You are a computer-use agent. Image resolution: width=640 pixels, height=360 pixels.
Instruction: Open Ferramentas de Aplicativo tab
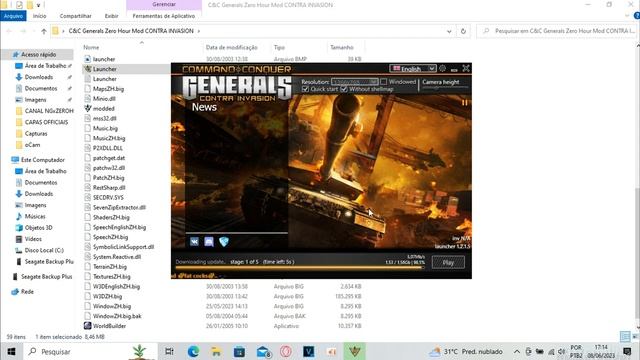click(164, 16)
